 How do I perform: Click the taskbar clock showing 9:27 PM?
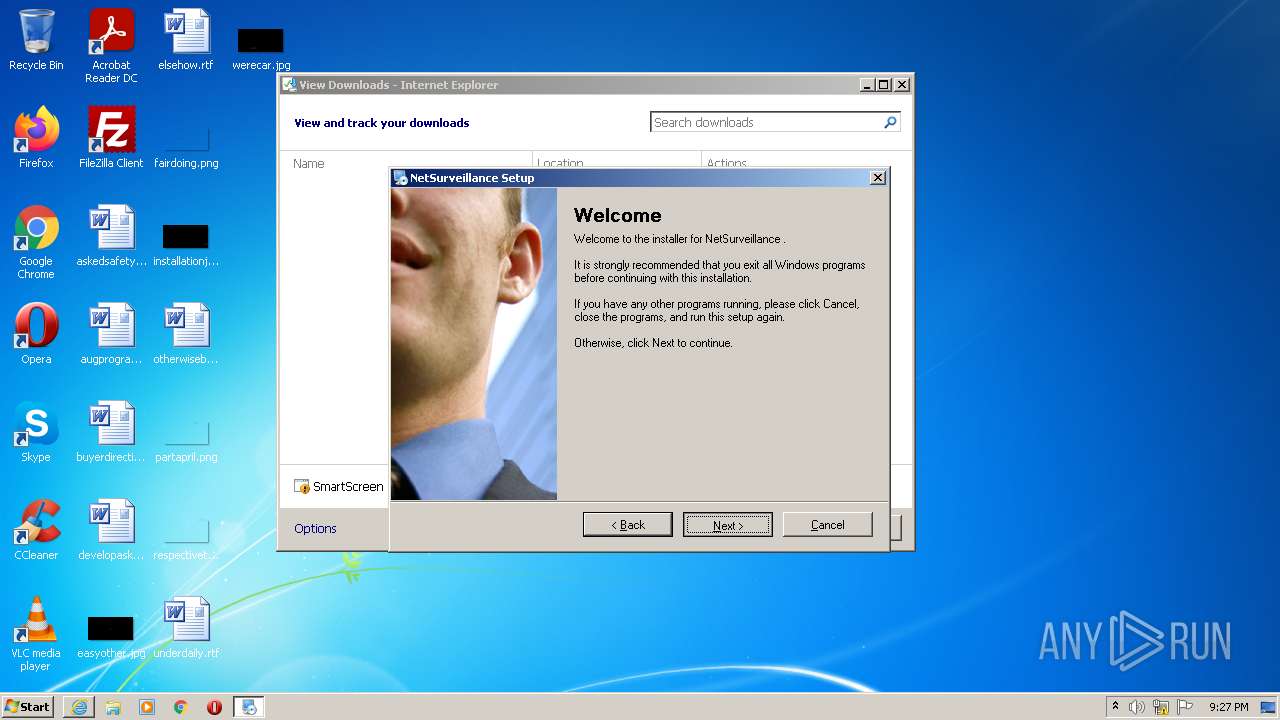click(1228, 707)
